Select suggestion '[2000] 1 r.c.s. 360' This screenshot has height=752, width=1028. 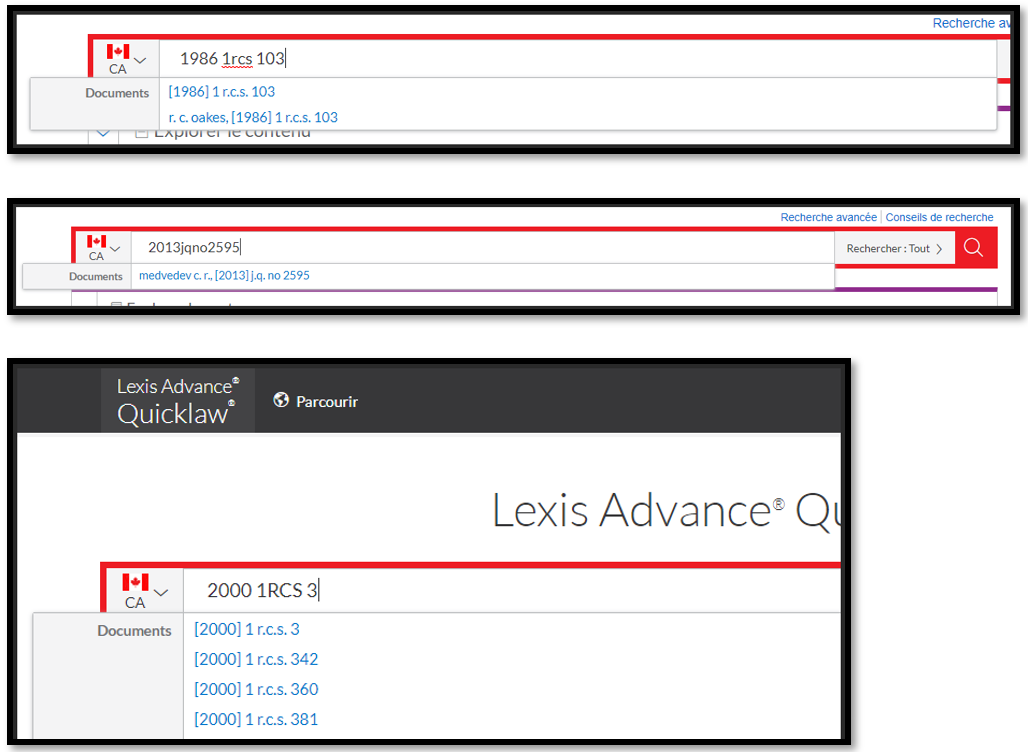tap(256, 689)
